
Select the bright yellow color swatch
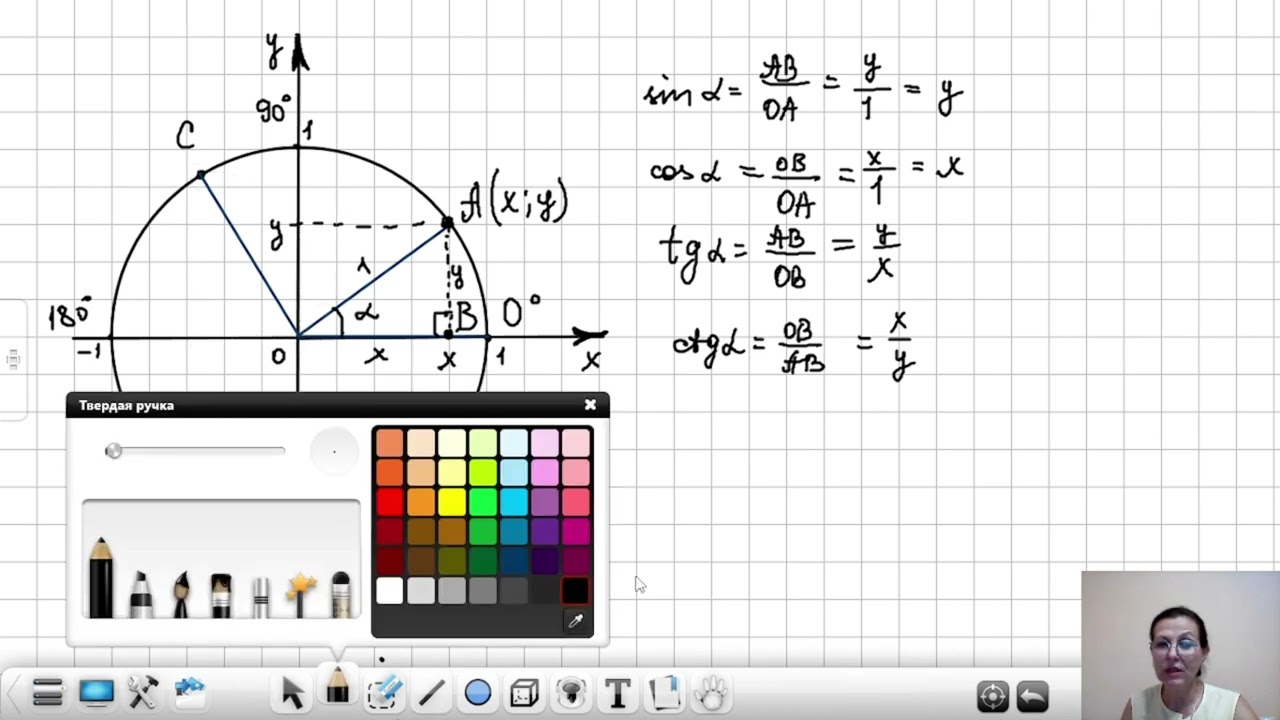point(452,502)
